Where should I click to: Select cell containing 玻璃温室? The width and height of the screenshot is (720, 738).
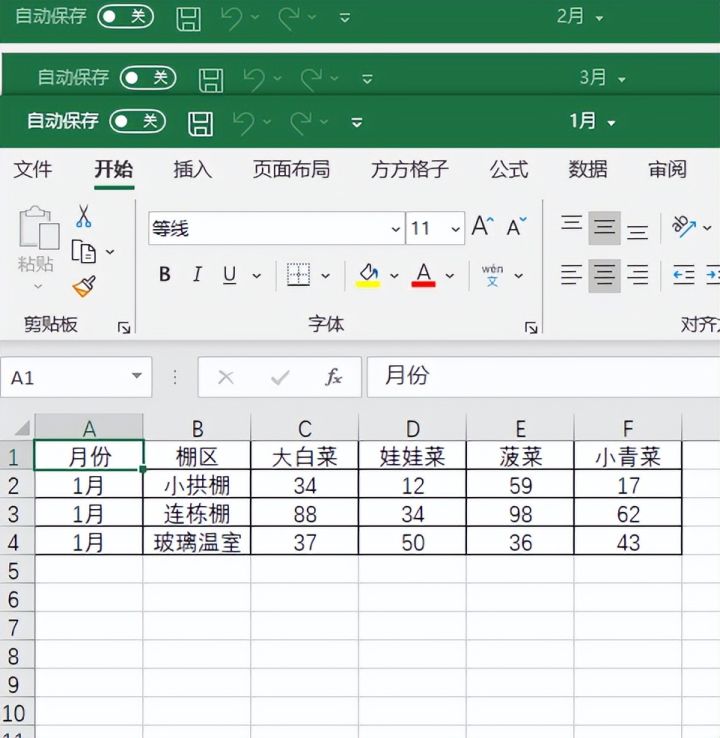[x=197, y=543]
